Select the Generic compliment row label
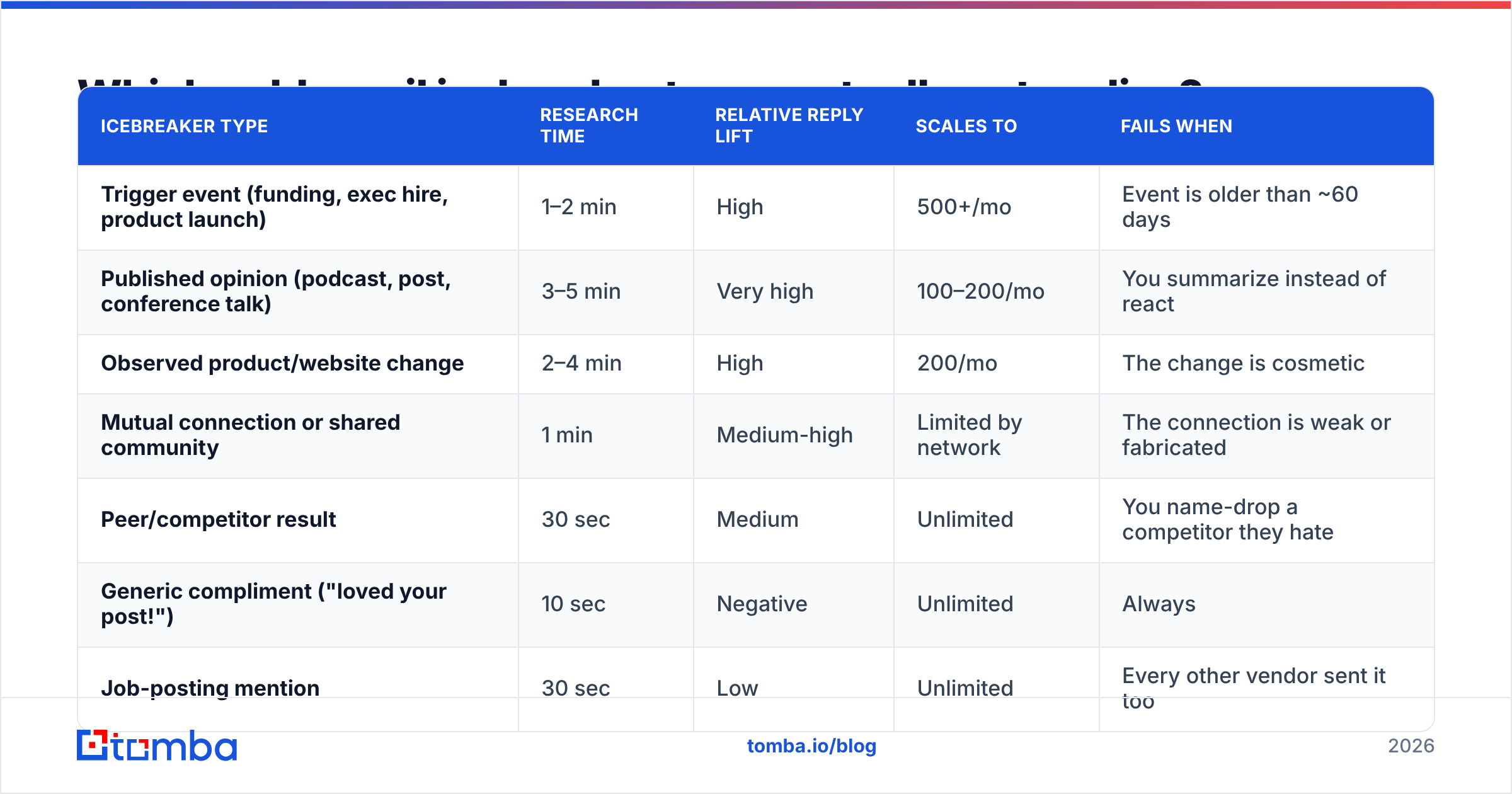Viewport: 1512px width, 794px height. click(273, 604)
